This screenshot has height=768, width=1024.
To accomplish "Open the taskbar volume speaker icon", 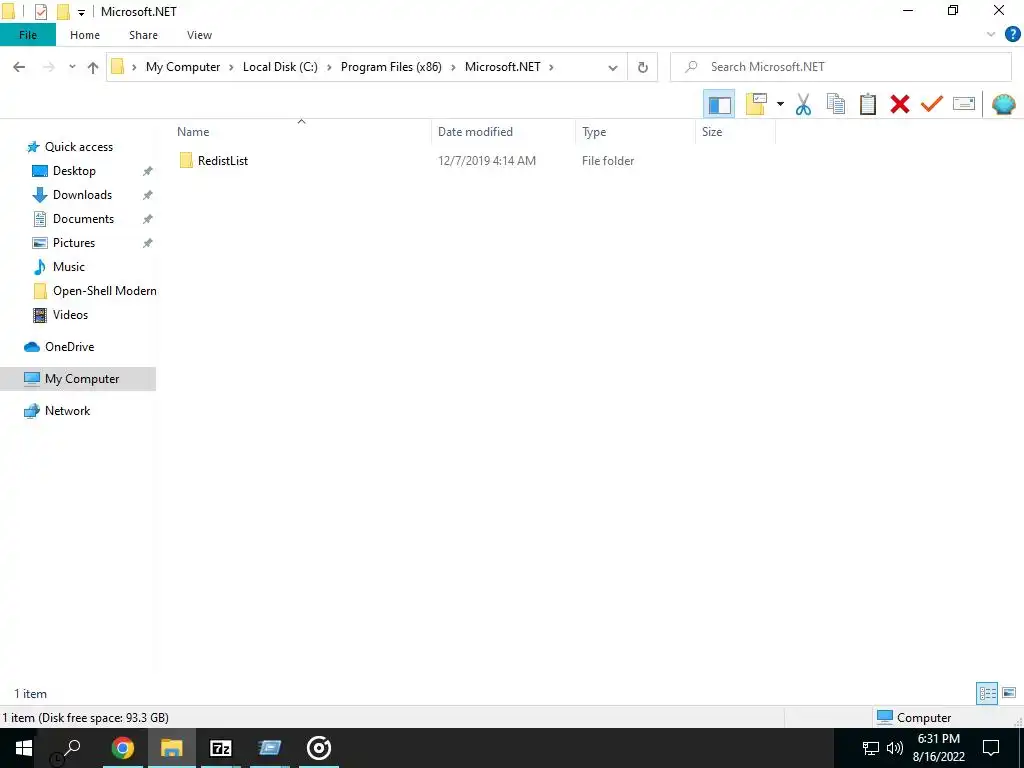I will (895, 748).
